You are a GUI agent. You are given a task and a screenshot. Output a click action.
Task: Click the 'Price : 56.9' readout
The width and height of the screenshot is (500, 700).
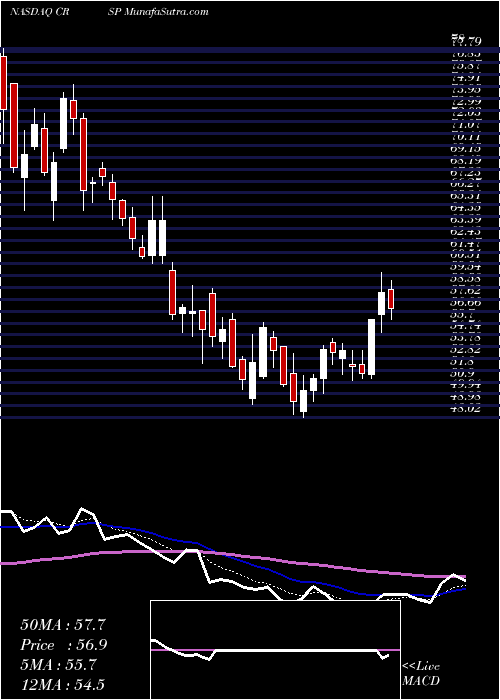point(63,645)
